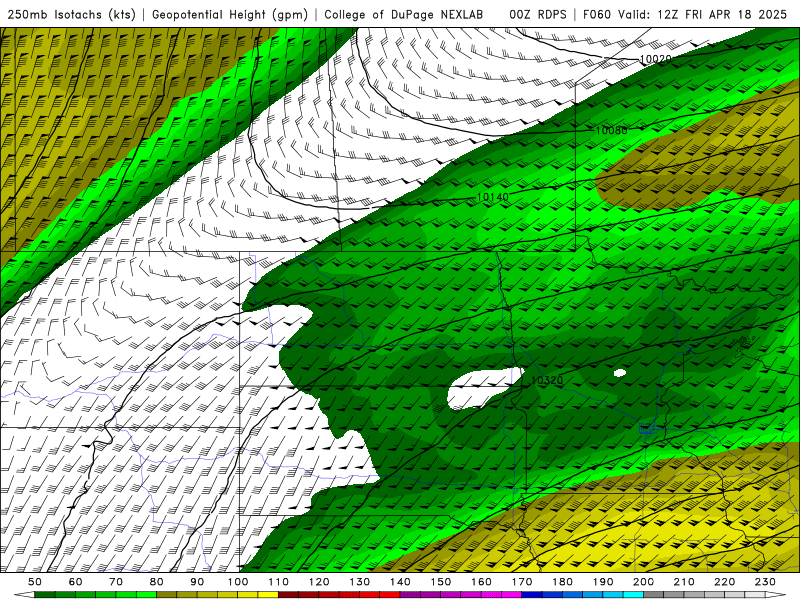Click the dark gray swatch right of 200
Screen dimensions: 800x600
coord(654,595)
